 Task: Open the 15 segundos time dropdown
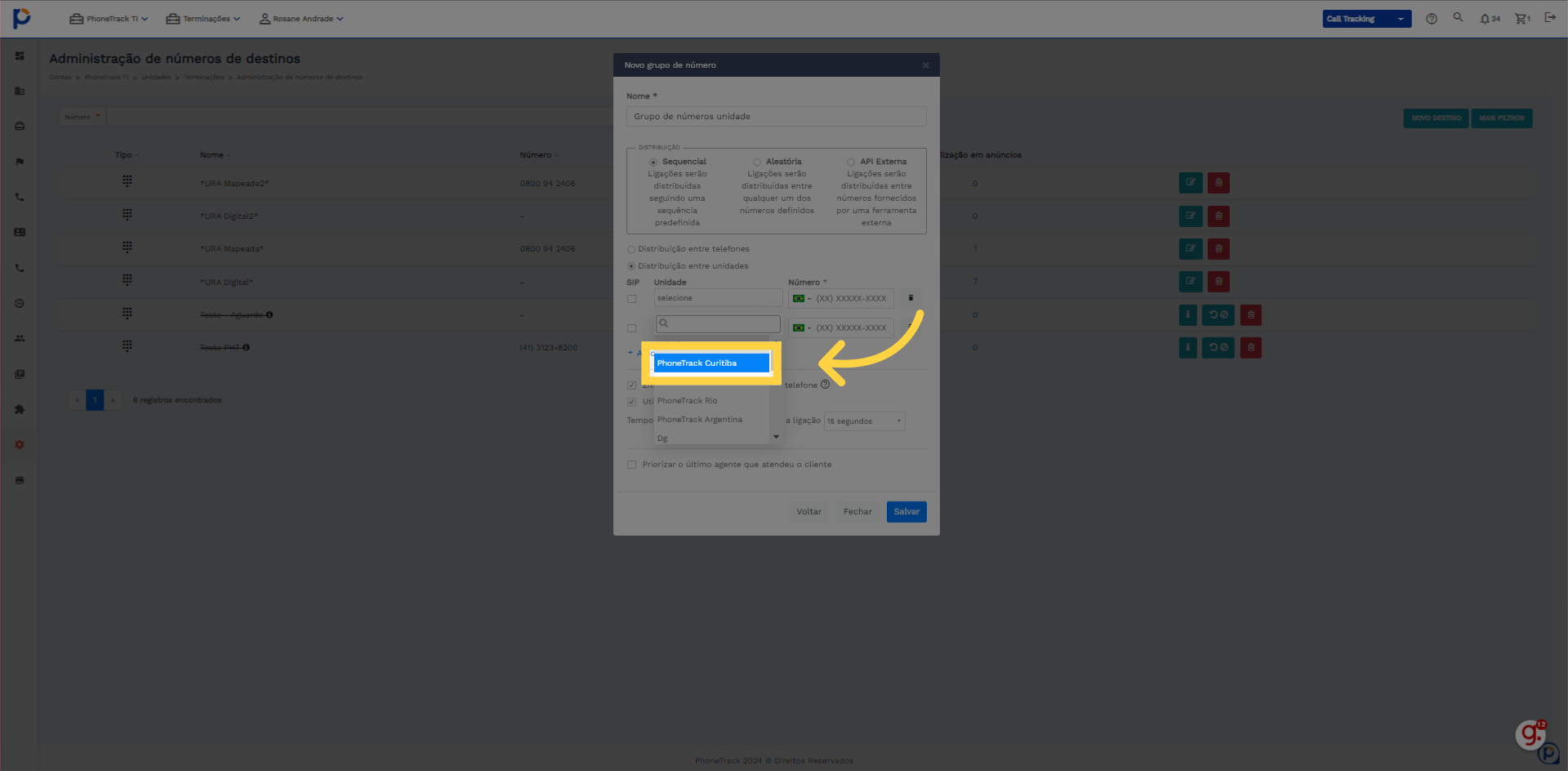[x=864, y=421]
